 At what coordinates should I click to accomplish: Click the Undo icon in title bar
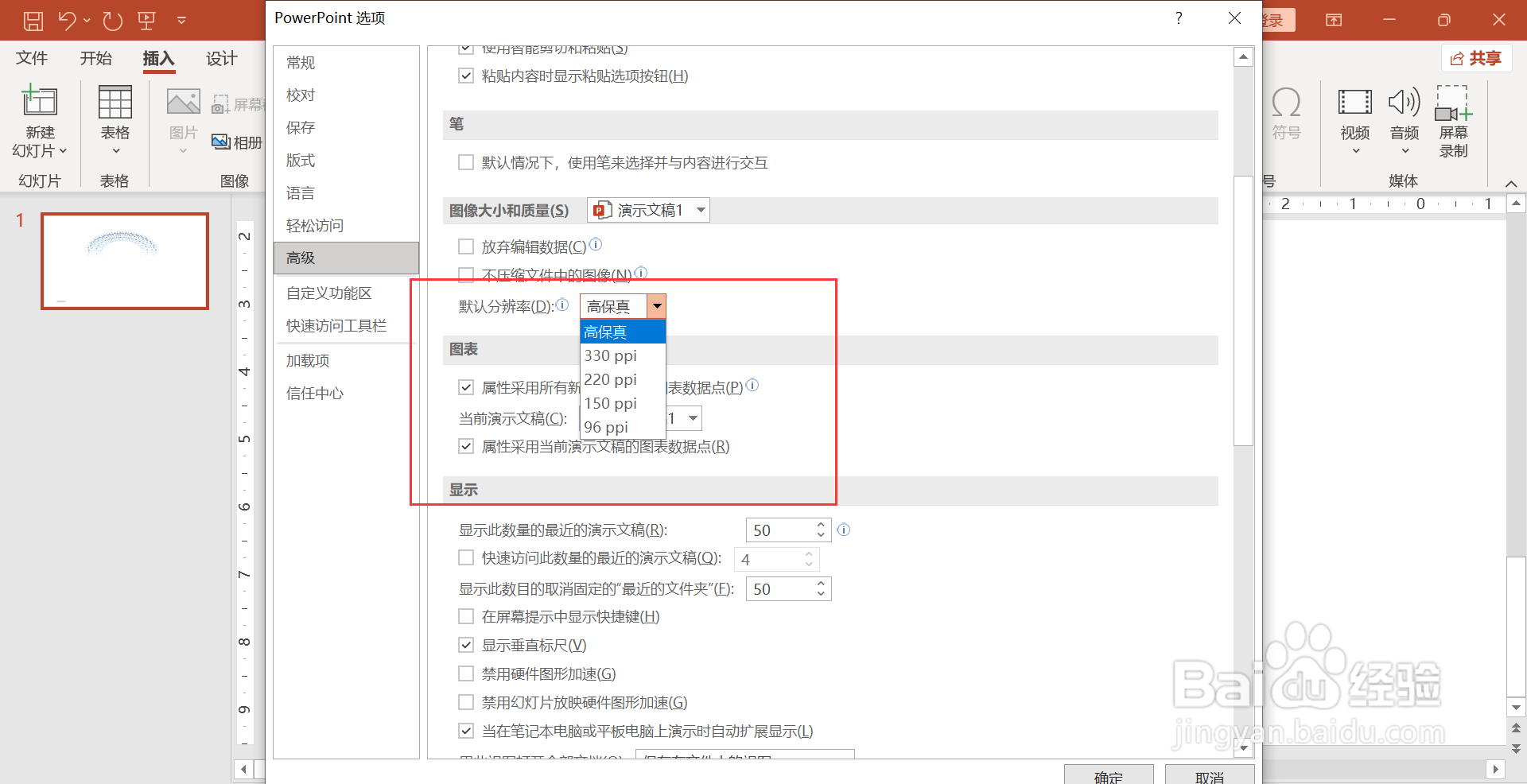(68, 21)
